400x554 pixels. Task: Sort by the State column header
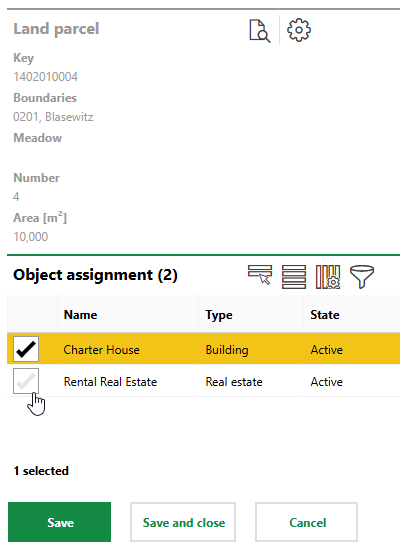325,314
